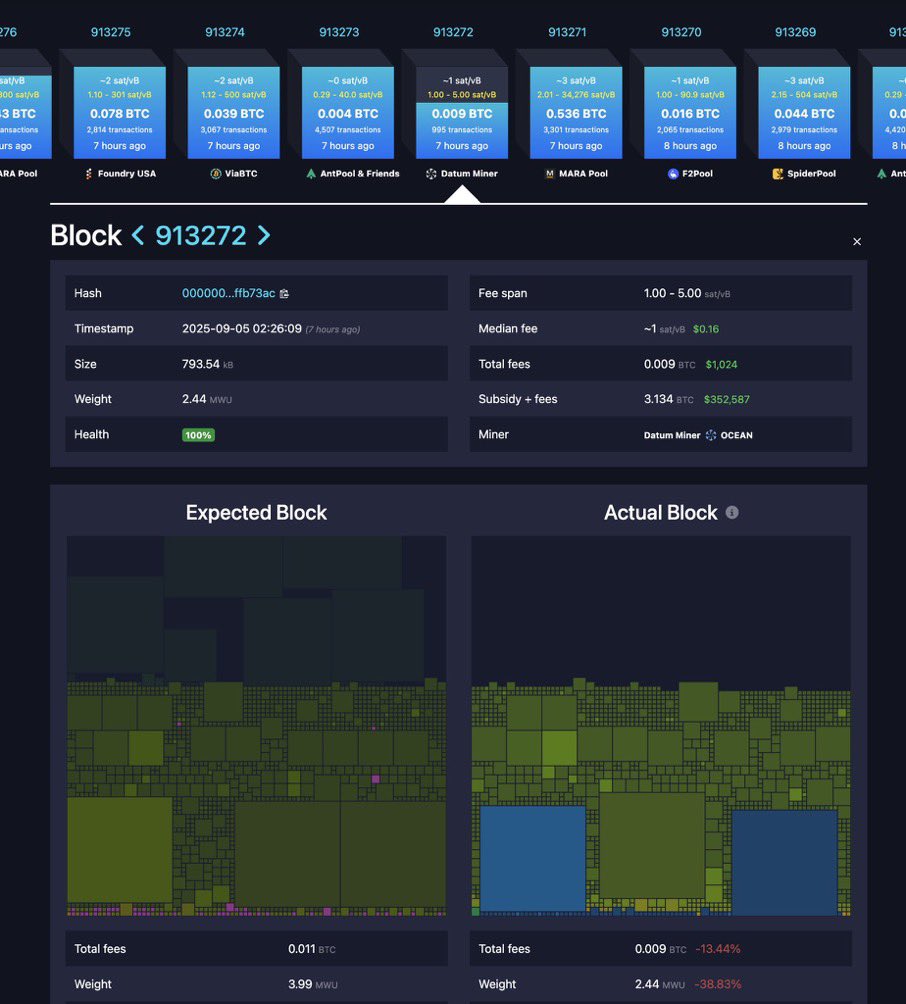Click block height 913273 link
Image resolution: width=906 pixels, height=1004 pixels.
coord(339,32)
